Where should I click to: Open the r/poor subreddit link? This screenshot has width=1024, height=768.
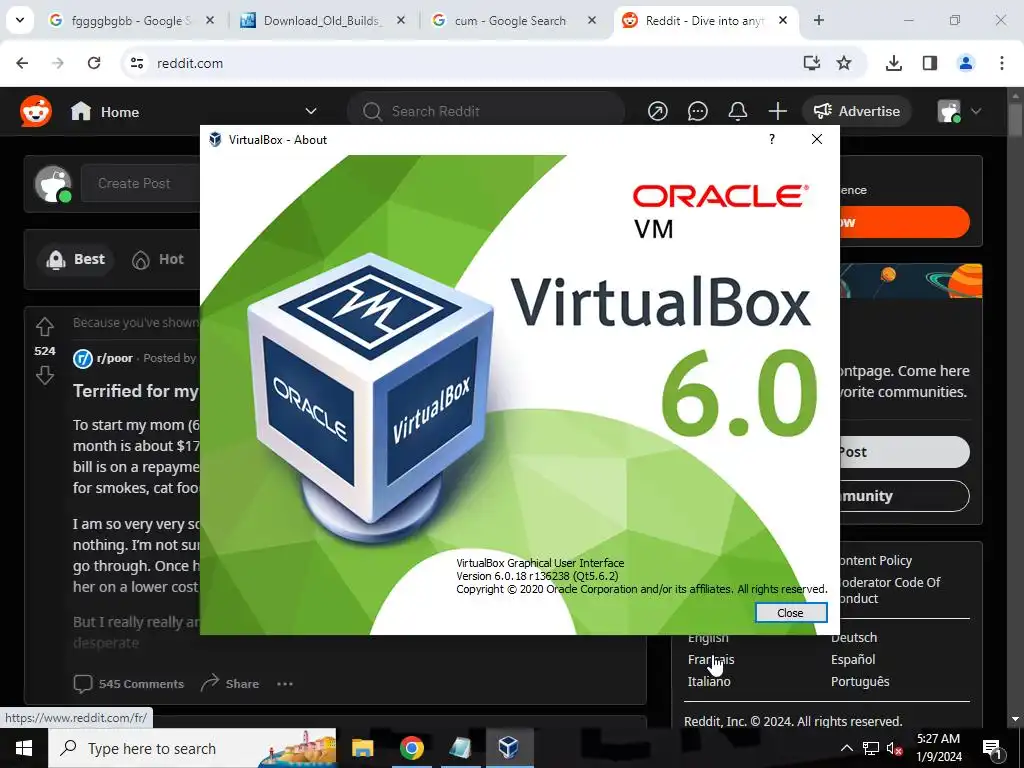114,358
